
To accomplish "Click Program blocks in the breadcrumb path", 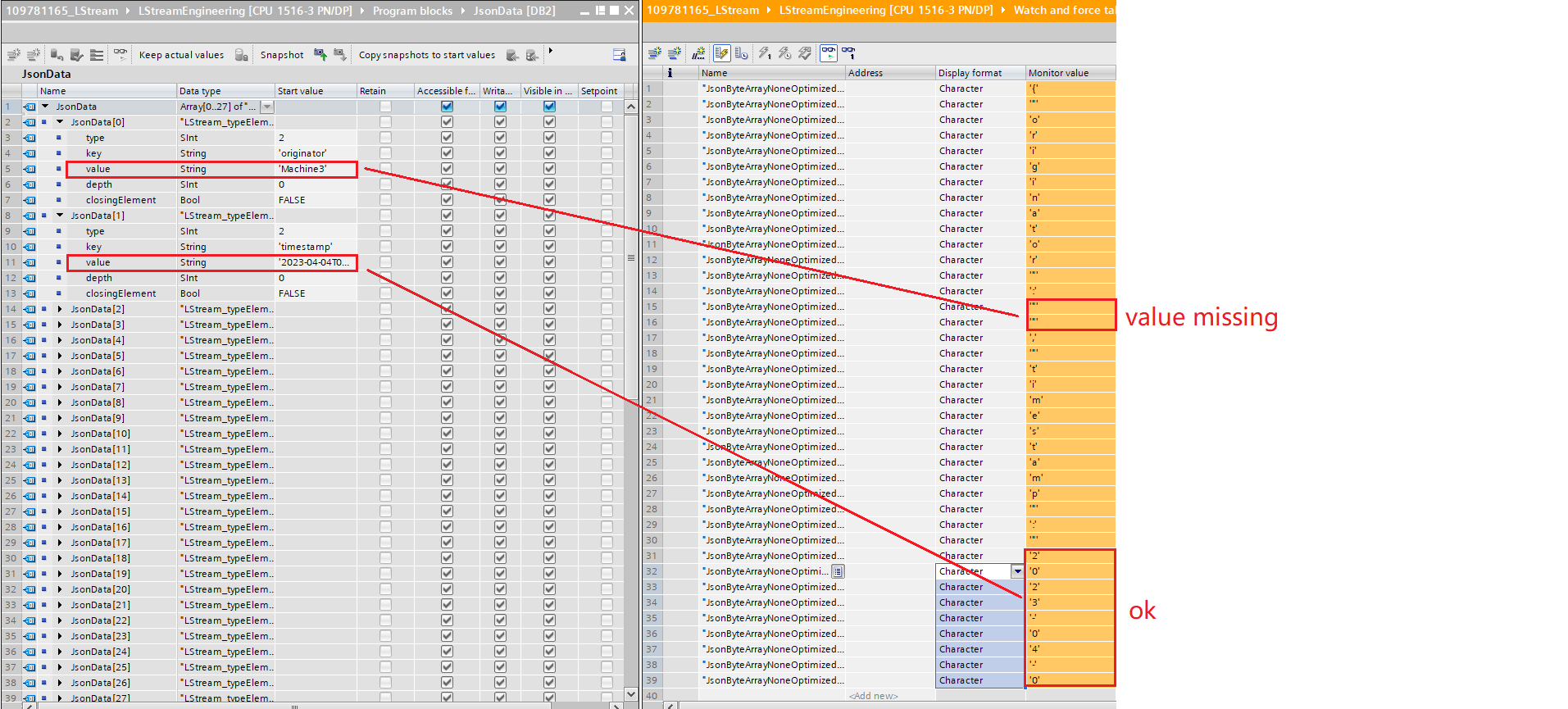I will point(412,11).
